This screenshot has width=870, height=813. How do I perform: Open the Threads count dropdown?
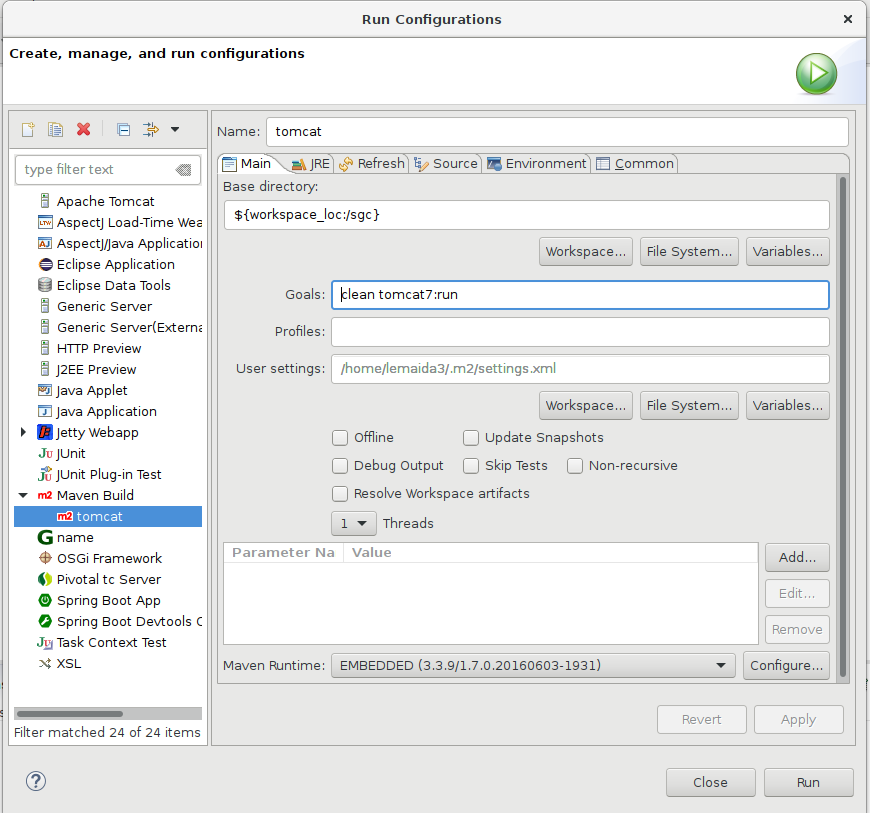[353, 523]
